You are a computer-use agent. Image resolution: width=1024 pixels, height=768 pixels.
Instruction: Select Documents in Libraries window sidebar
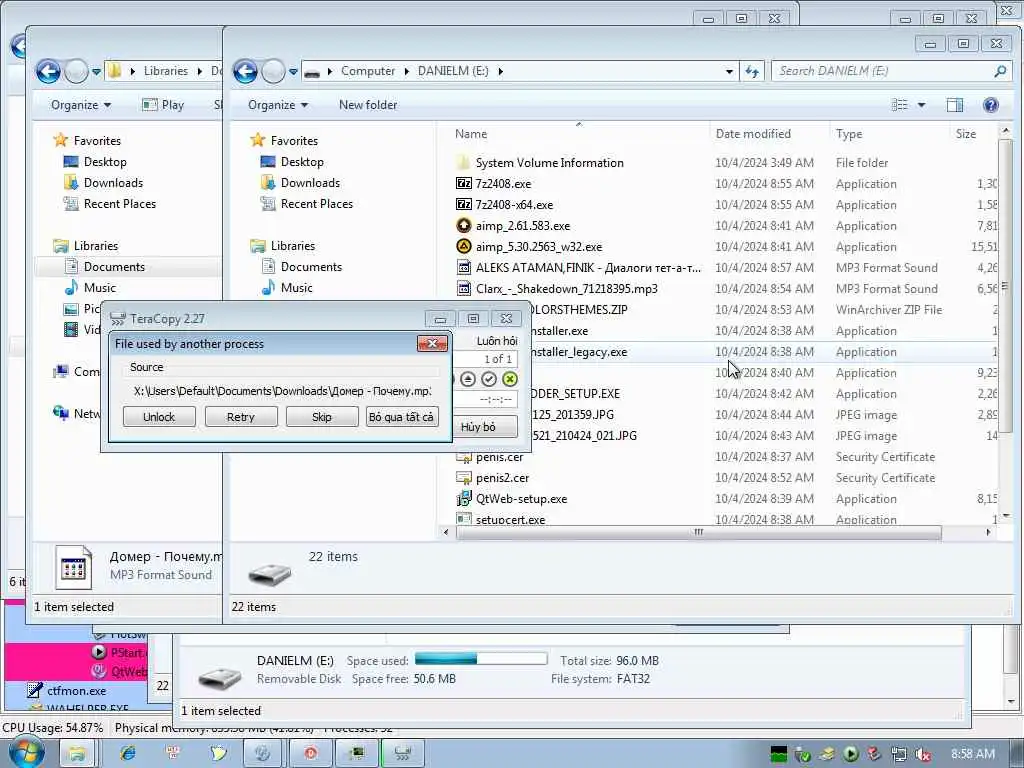(114, 266)
